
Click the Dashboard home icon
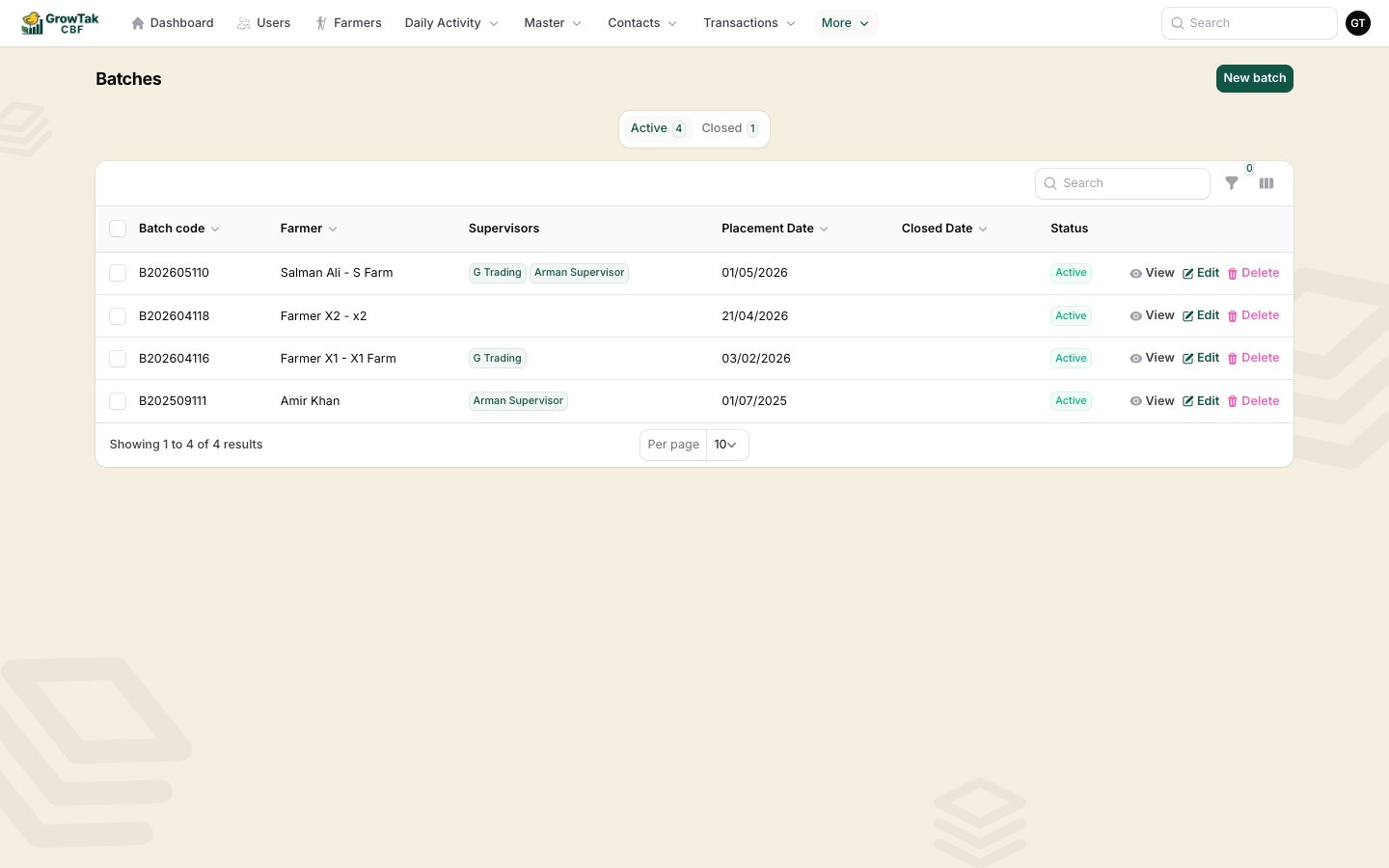pos(138,23)
